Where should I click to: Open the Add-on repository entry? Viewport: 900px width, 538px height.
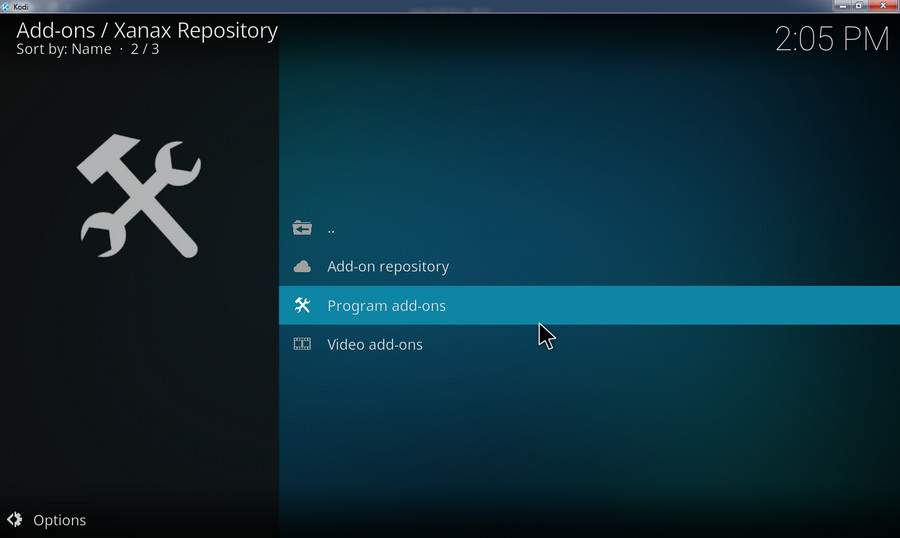coord(589,266)
